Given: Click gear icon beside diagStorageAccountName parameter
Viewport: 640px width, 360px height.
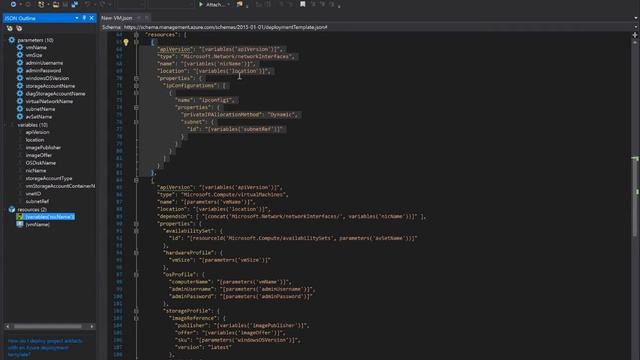Looking at the screenshot, I should tap(20, 93).
